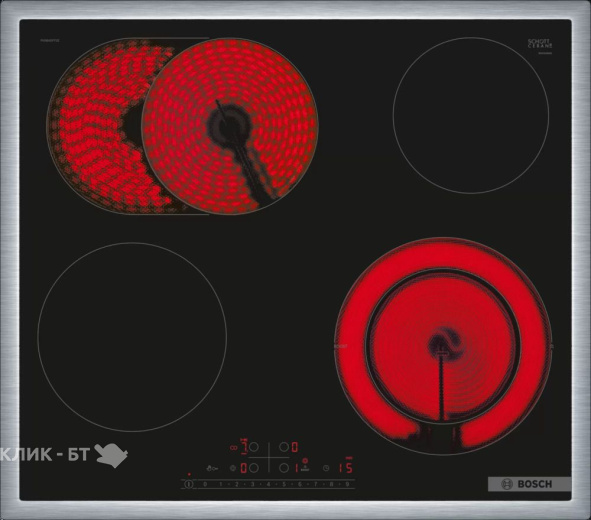Set power level 6 on slider
The width and height of the screenshot is (591, 520).
click(x=300, y=484)
